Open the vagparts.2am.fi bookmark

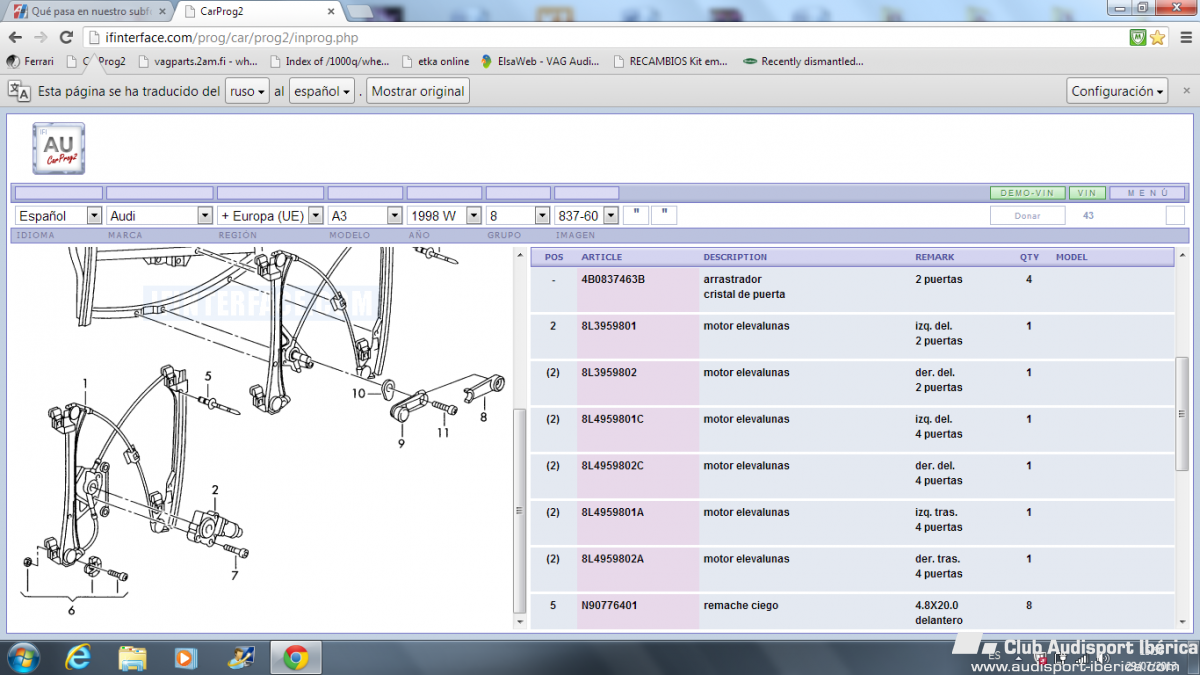coord(198,61)
